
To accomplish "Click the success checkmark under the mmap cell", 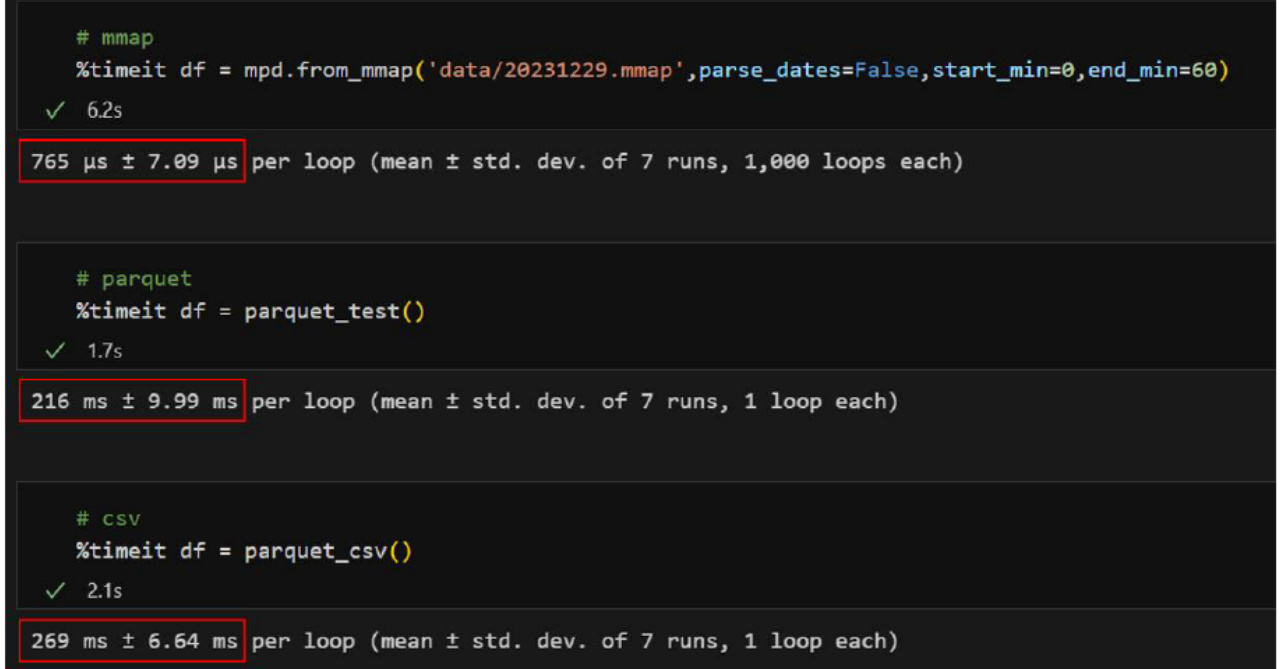I will click(x=55, y=111).
